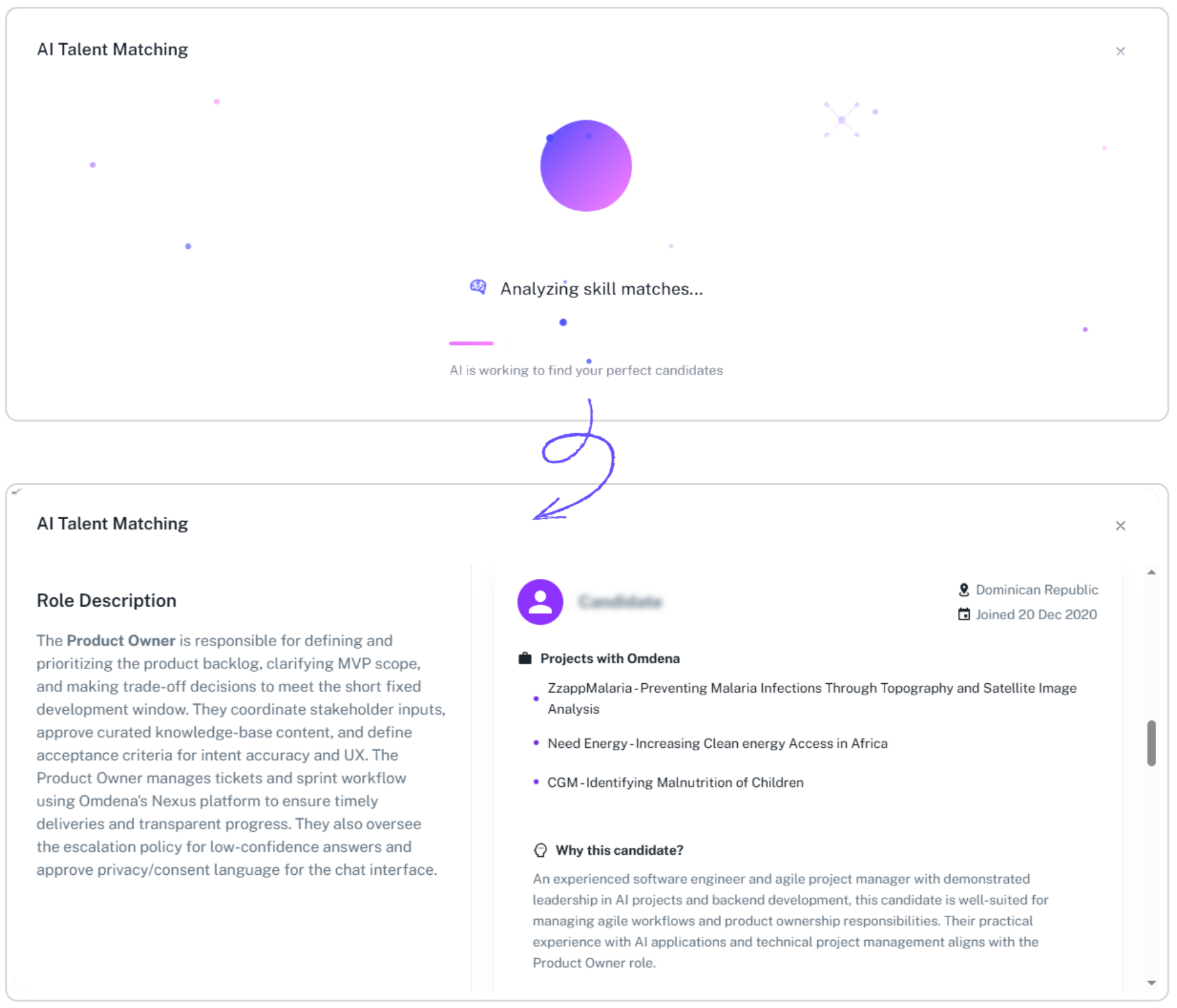Click the briefcase icon next to Projects with Omdena
The height and width of the screenshot is (1008, 1177).
(x=525, y=658)
